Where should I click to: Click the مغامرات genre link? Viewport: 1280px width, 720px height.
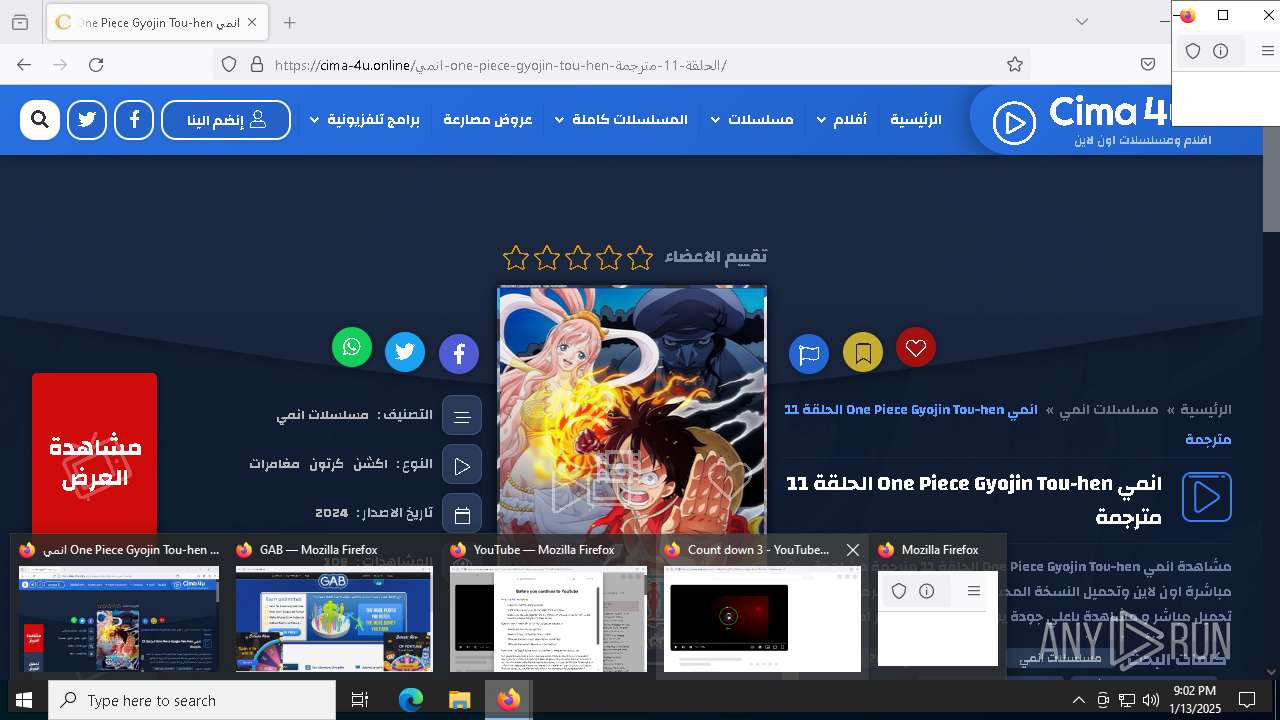274,464
